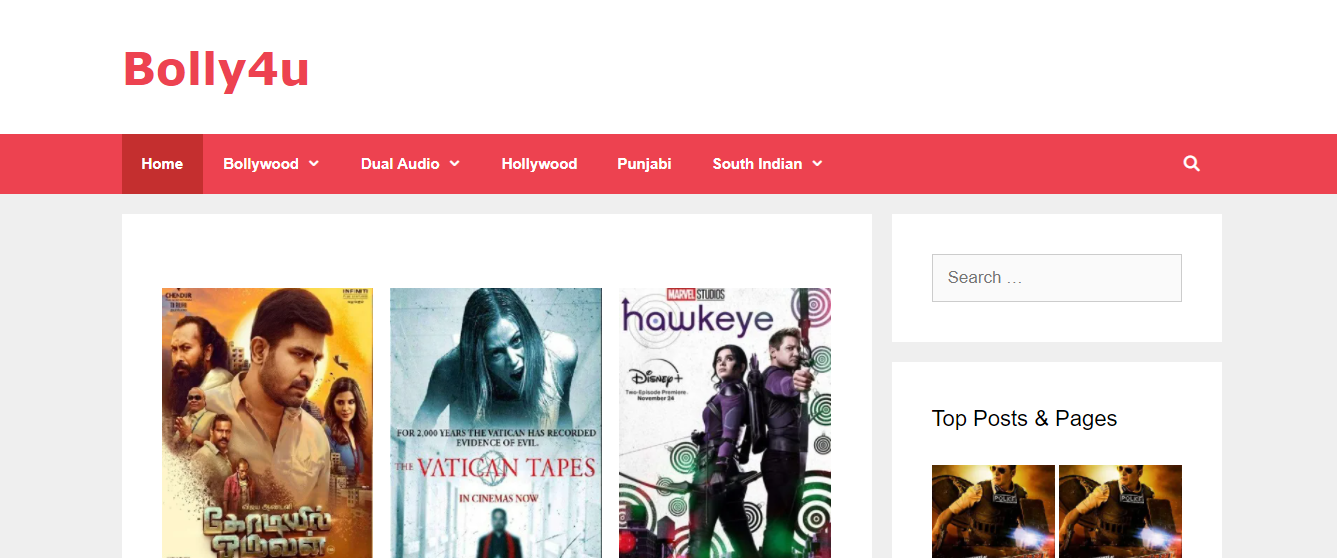Expand the South Indian dropdown chevron
The width and height of the screenshot is (1337, 558).
point(817,163)
